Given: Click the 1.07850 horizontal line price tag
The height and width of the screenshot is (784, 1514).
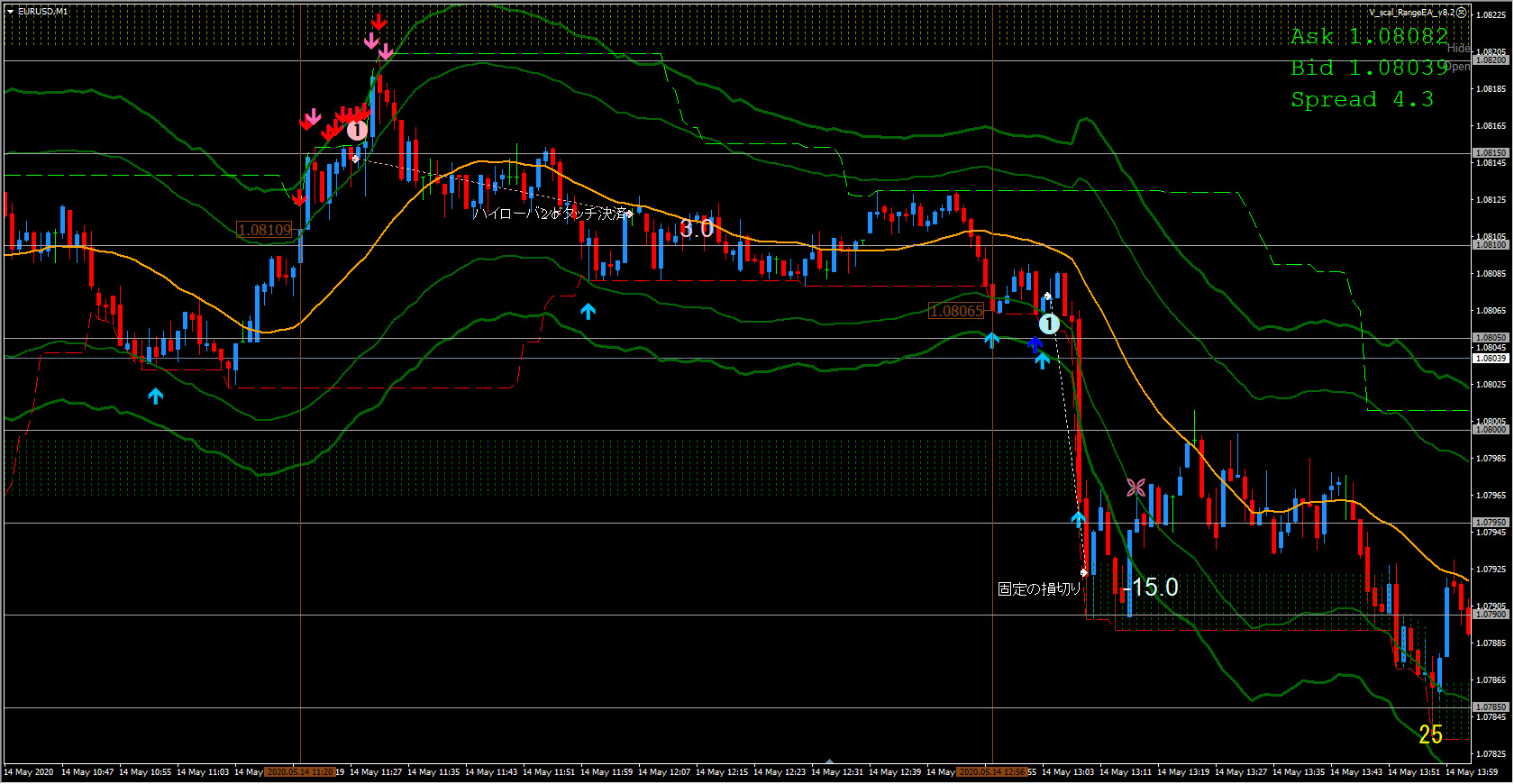Looking at the screenshot, I should pyautogui.click(x=1491, y=707).
